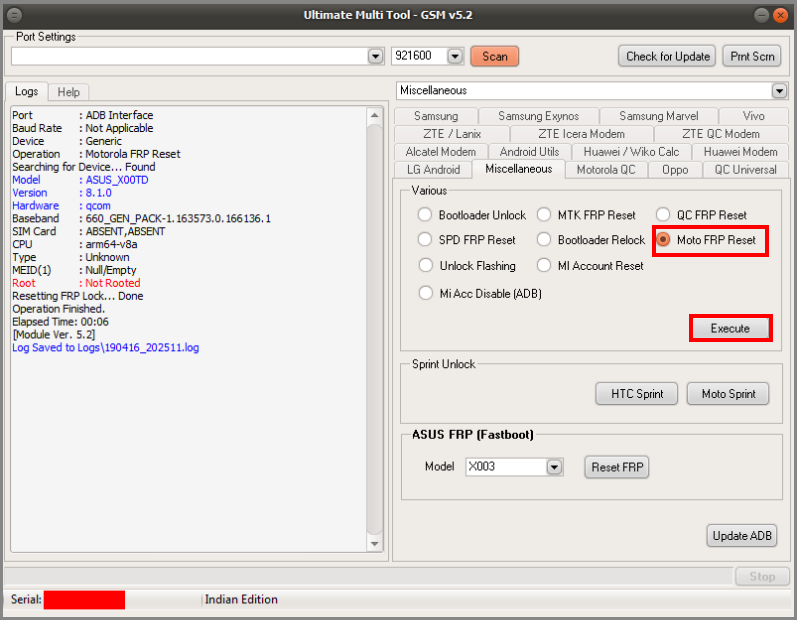Viewport: 797px width, 620px height.
Task: Expand the Miscellaneous module dropdown
Action: 779,91
